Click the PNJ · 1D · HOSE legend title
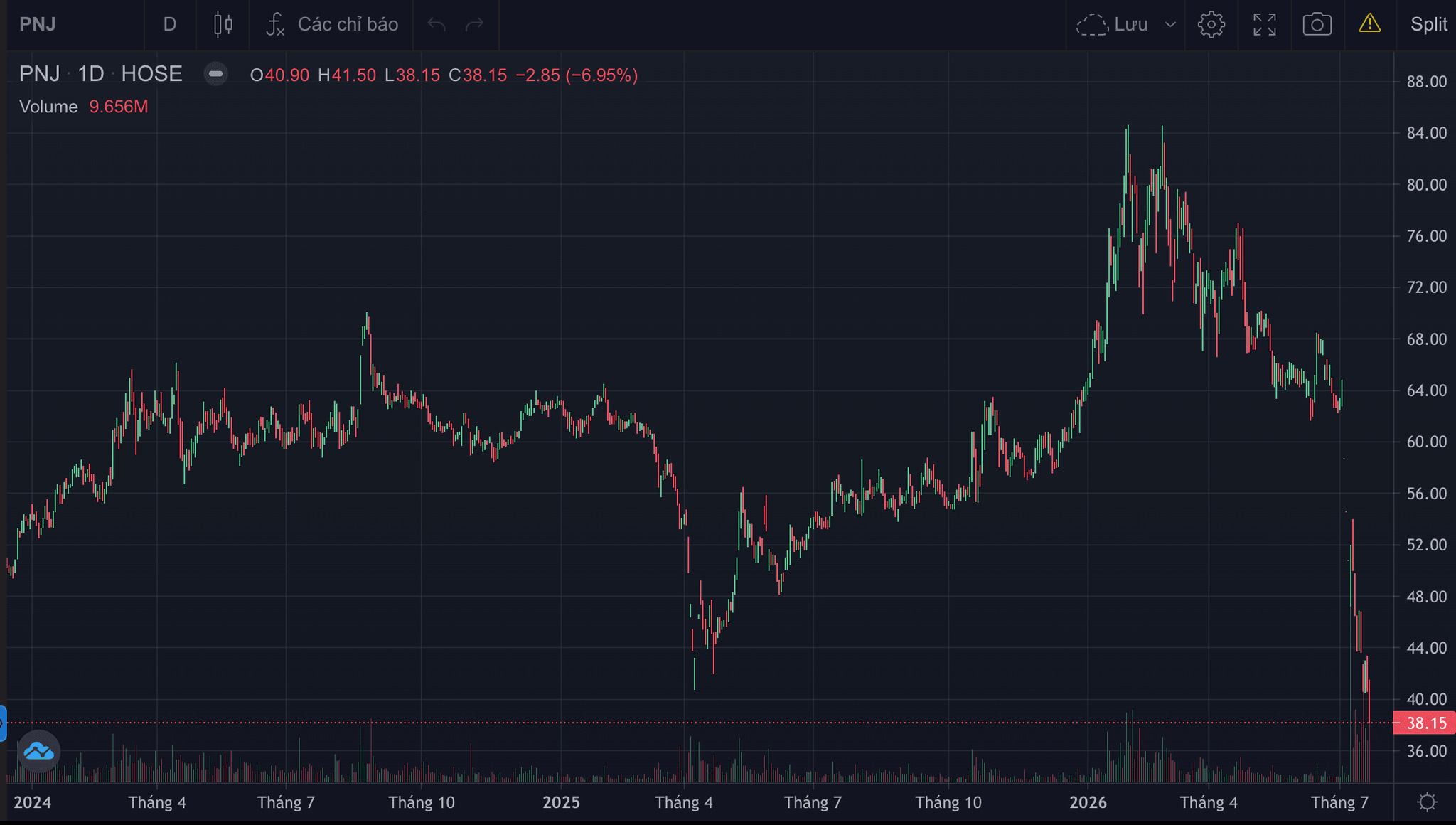 101,74
